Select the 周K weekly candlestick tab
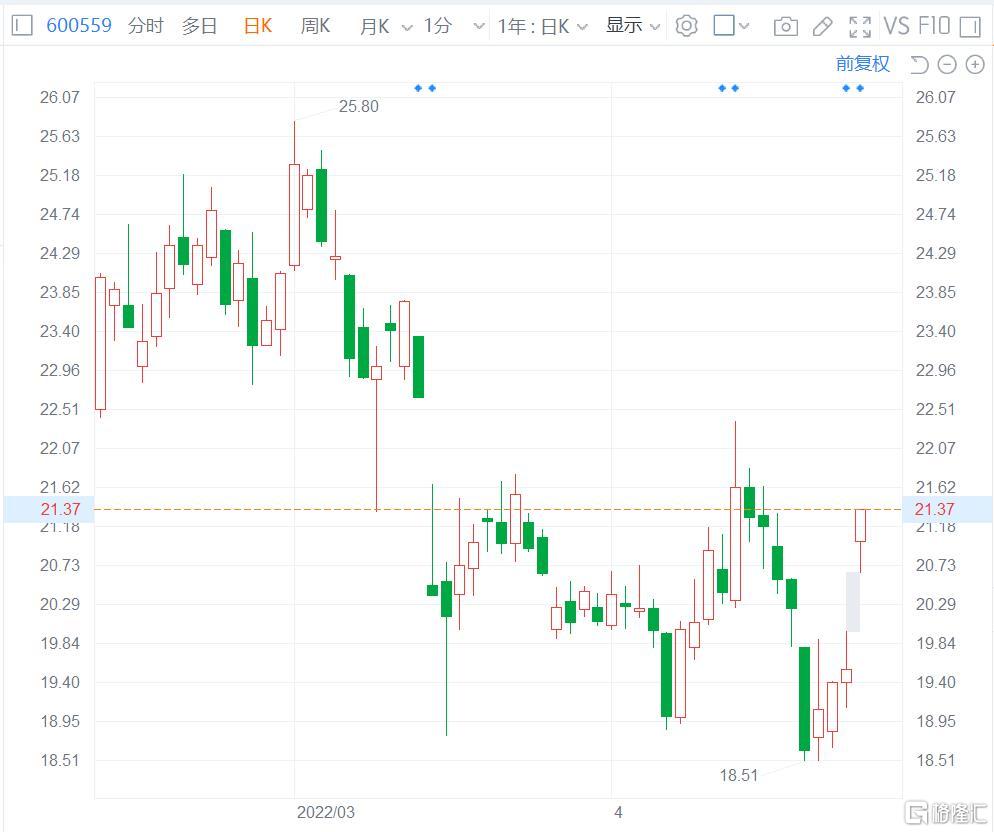 click(x=315, y=26)
